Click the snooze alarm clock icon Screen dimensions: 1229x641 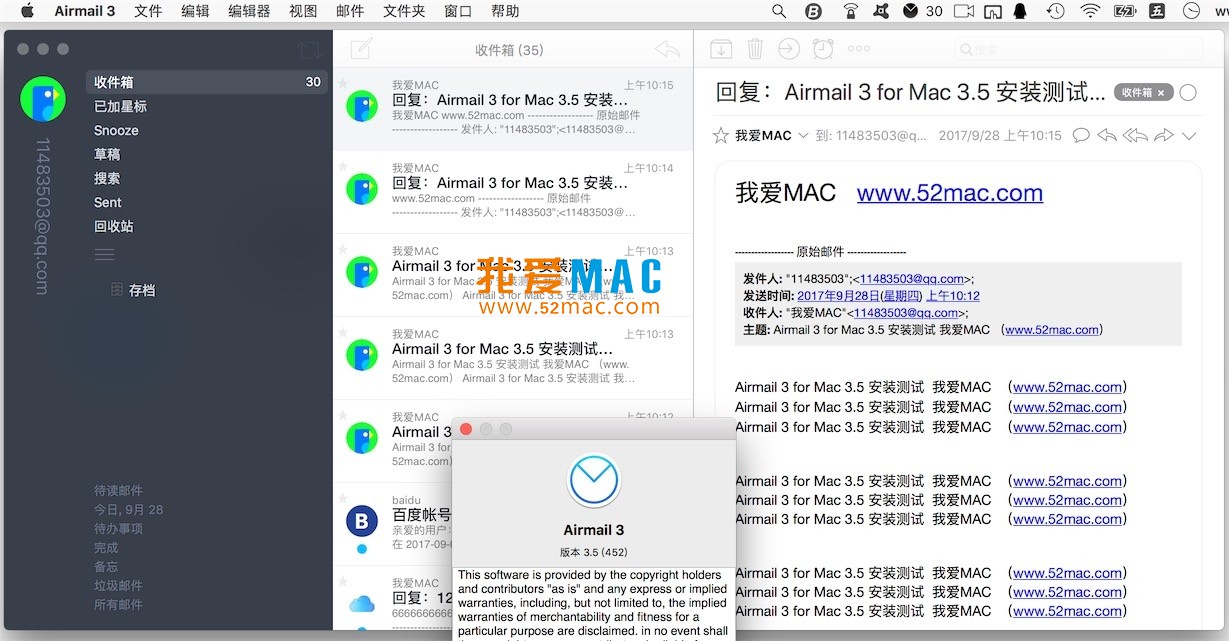click(x=823, y=49)
